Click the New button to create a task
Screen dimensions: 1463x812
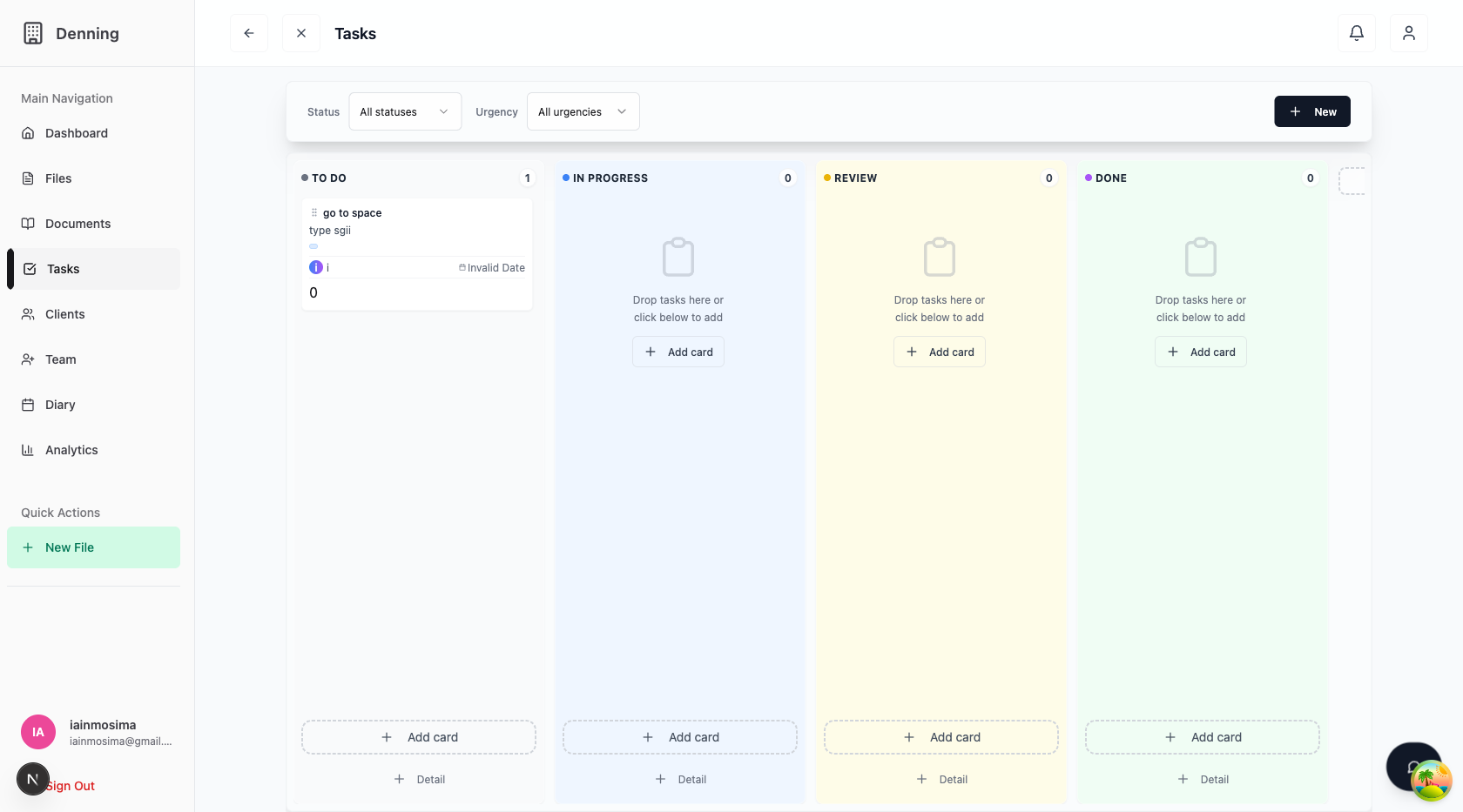click(1311, 111)
